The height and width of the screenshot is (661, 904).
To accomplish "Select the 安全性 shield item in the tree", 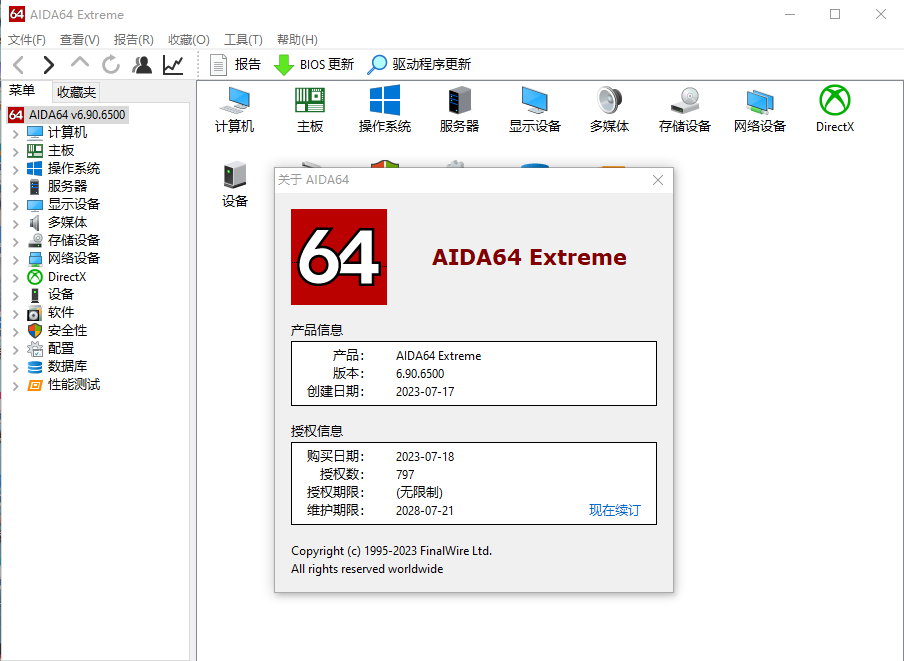I will (67, 331).
